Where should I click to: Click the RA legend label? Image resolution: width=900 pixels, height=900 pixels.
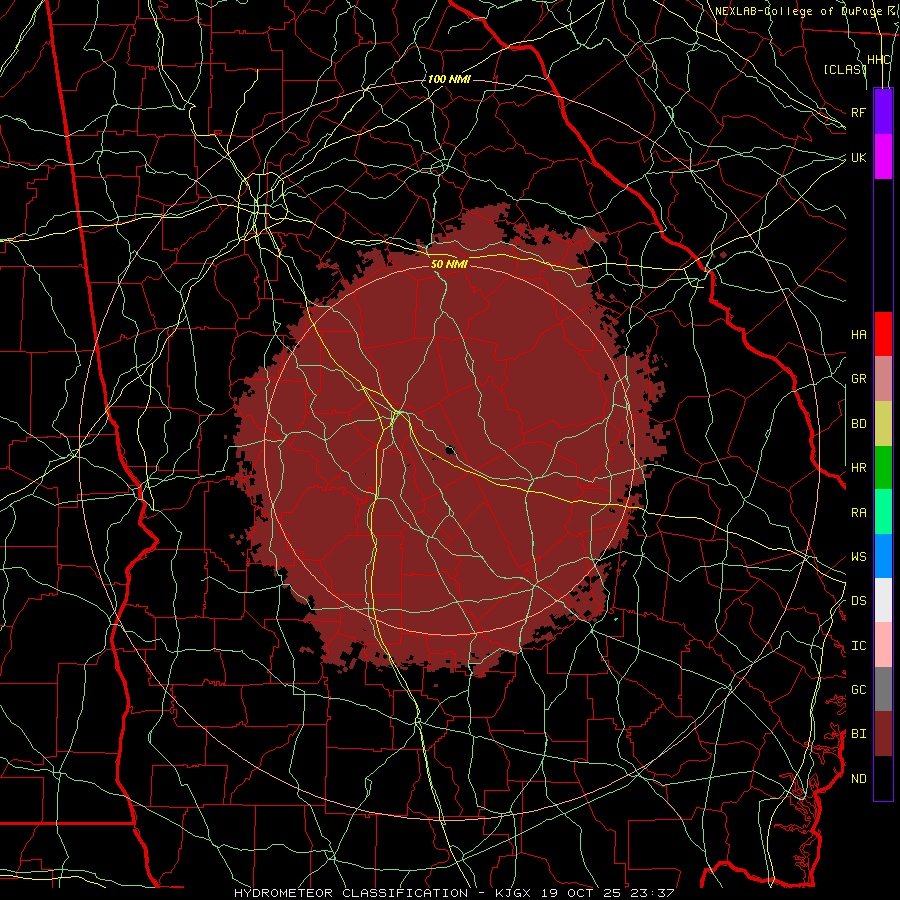pos(859,513)
